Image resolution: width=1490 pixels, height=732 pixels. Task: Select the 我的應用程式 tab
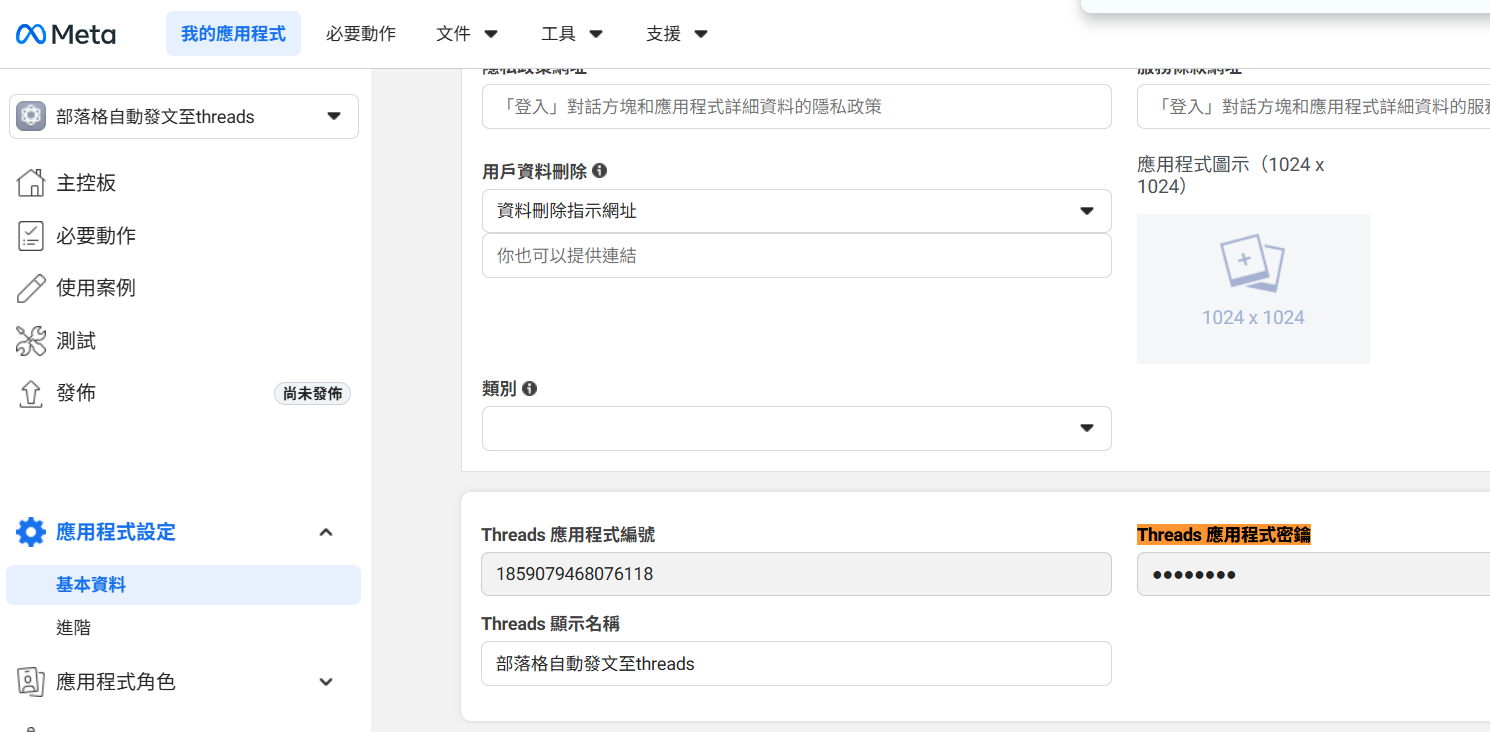tap(233, 34)
